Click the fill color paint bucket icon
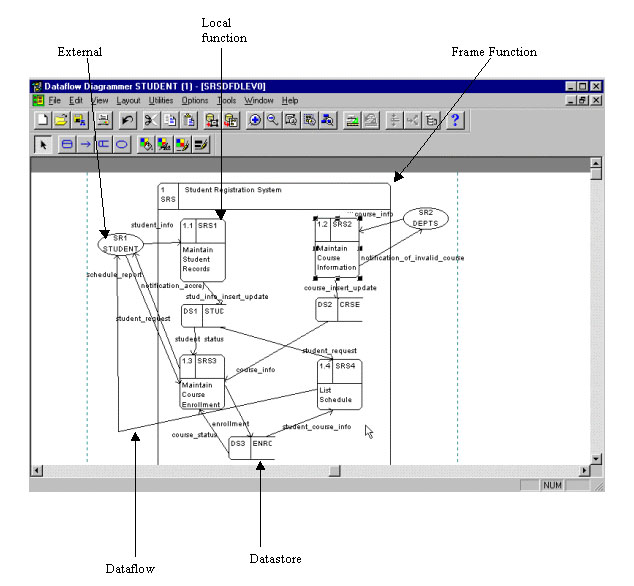The width and height of the screenshot is (634, 586). click(x=146, y=144)
